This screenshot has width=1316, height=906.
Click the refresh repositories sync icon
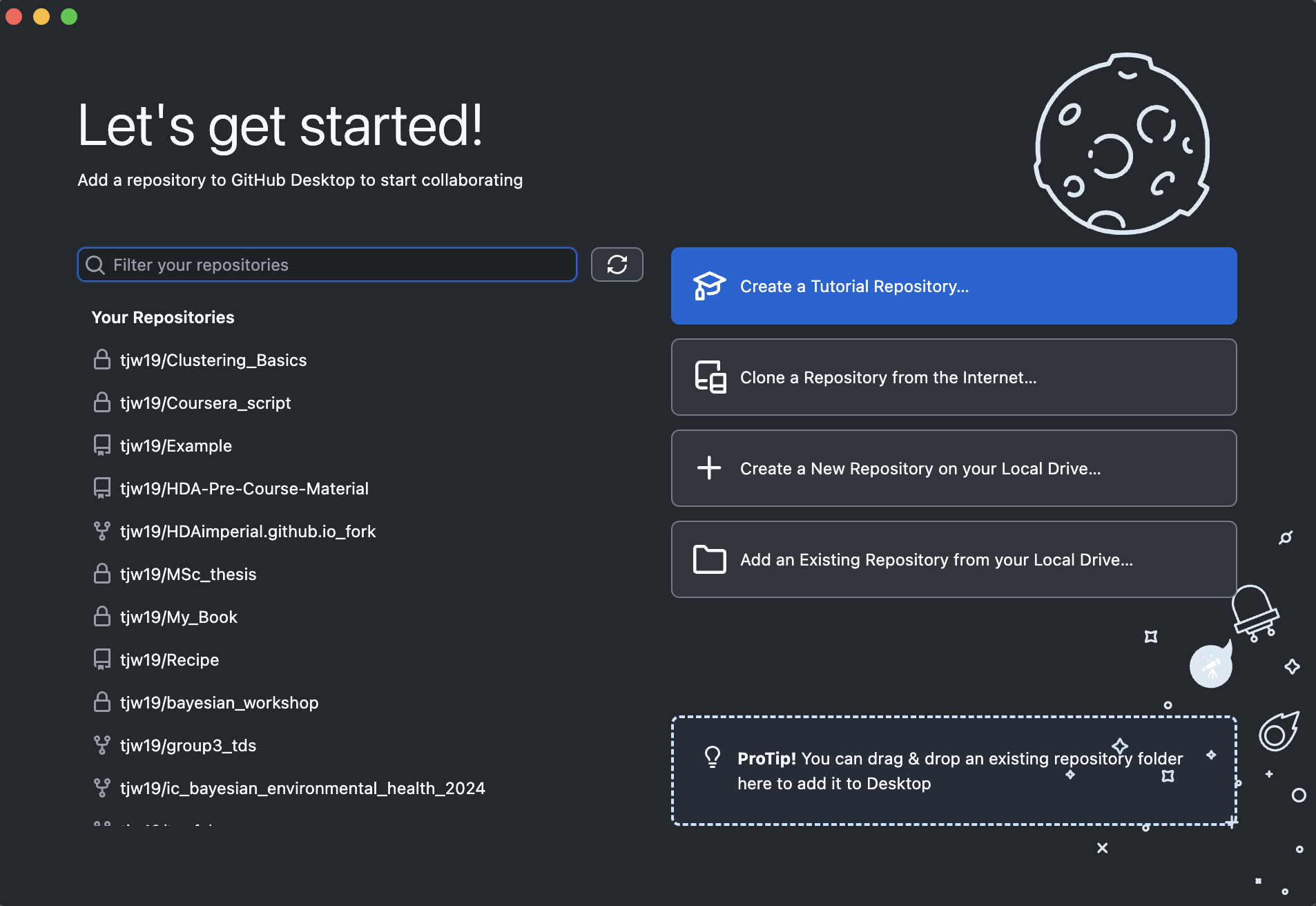coord(617,264)
